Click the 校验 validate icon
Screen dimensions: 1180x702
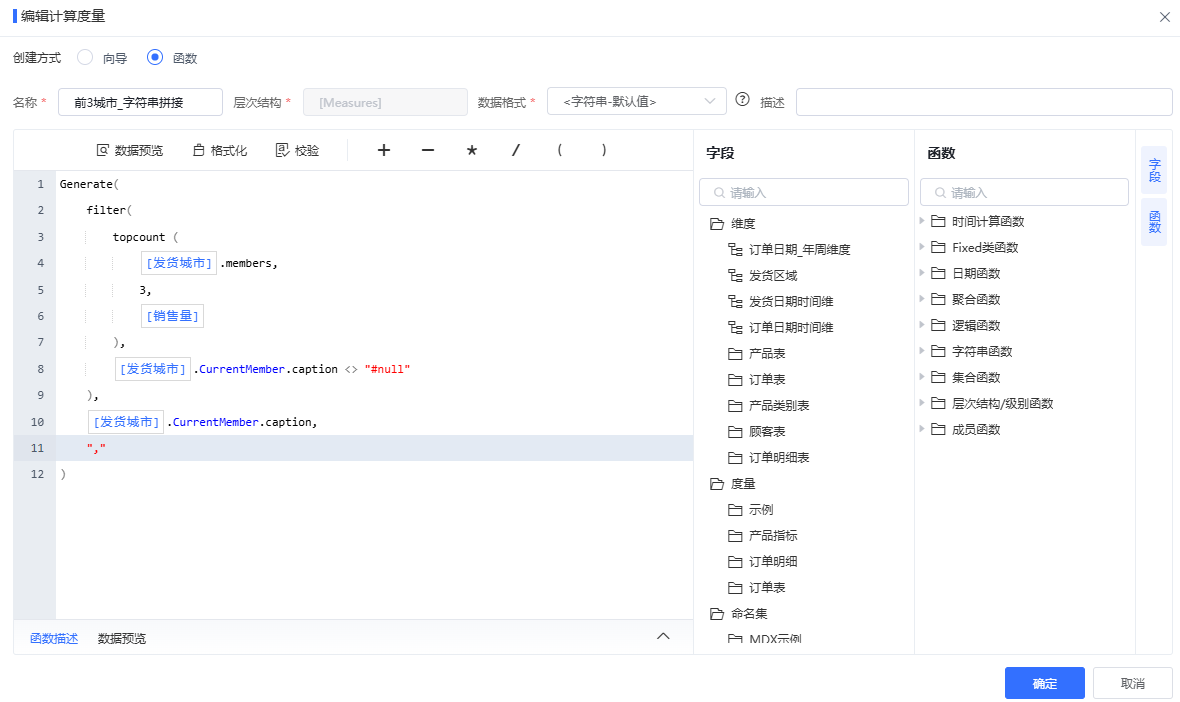(282, 150)
